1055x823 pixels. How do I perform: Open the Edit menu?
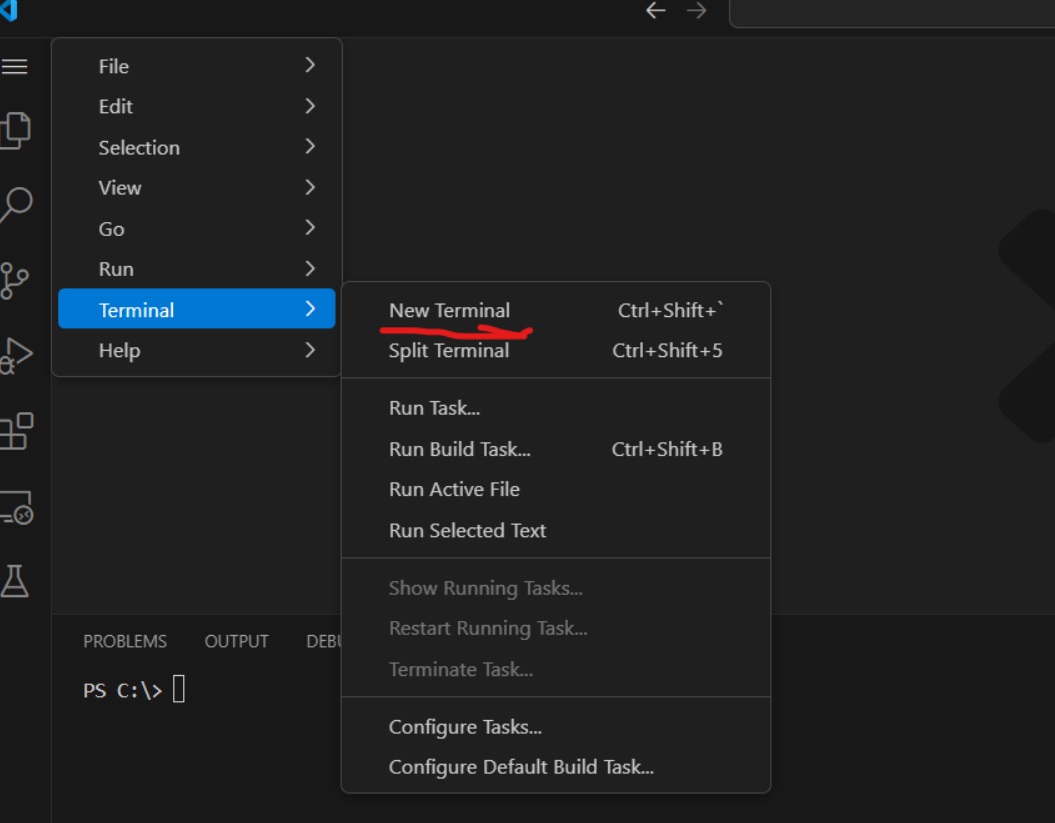pyautogui.click(x=196, y=106)
